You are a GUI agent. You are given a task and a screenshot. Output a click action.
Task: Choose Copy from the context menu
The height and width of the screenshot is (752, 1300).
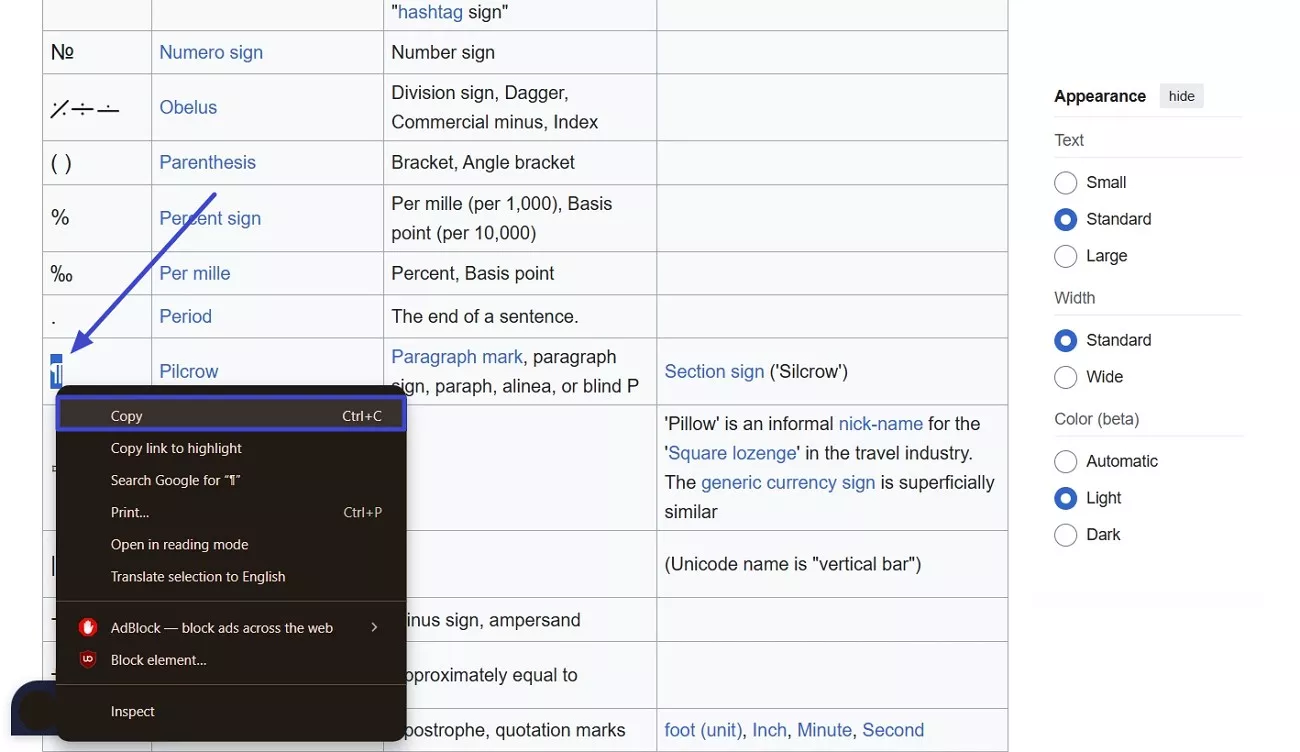pos(127,415)
